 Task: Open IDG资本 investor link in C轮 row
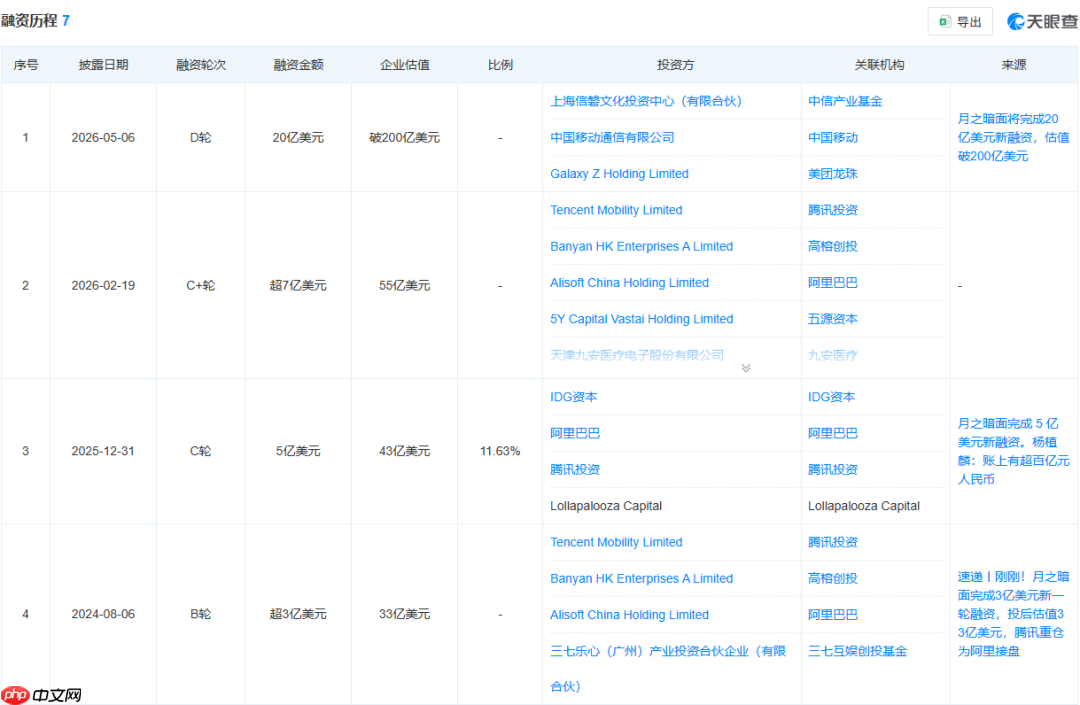[x=574, y=397]
